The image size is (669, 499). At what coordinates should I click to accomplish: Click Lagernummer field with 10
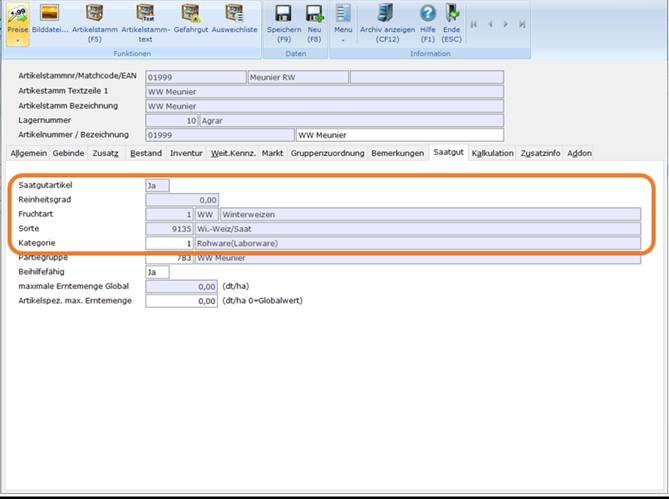coord(172,121)
